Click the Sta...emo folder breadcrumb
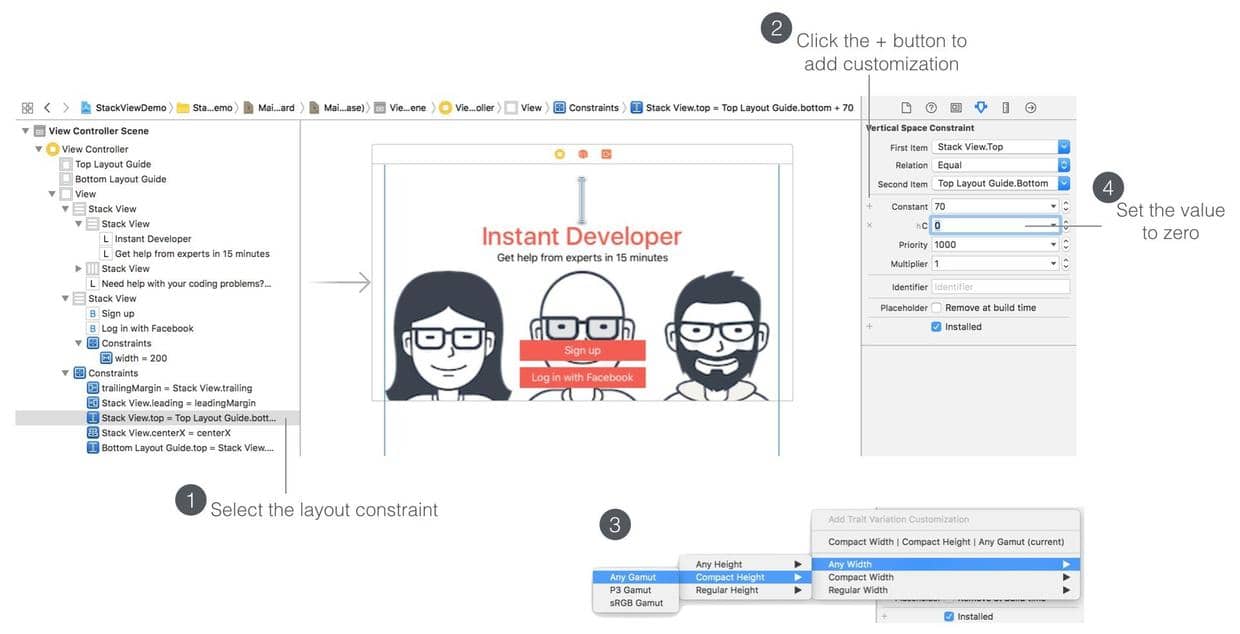This screenshot has width=1240, height=634. point(205,108)
